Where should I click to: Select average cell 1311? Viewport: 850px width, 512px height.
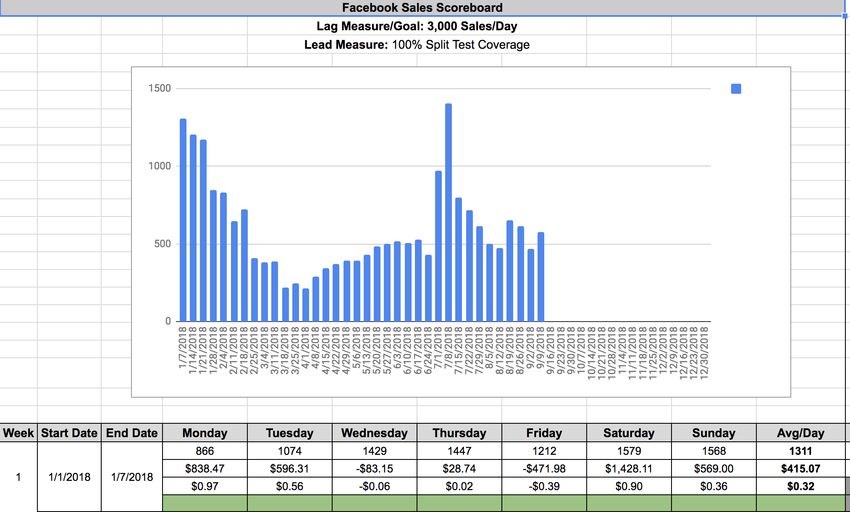click(x=800, y=451)
